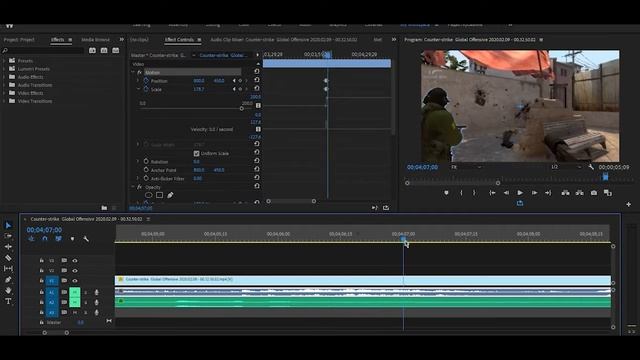Click the Export Frame camera icon

pos(594,193)
